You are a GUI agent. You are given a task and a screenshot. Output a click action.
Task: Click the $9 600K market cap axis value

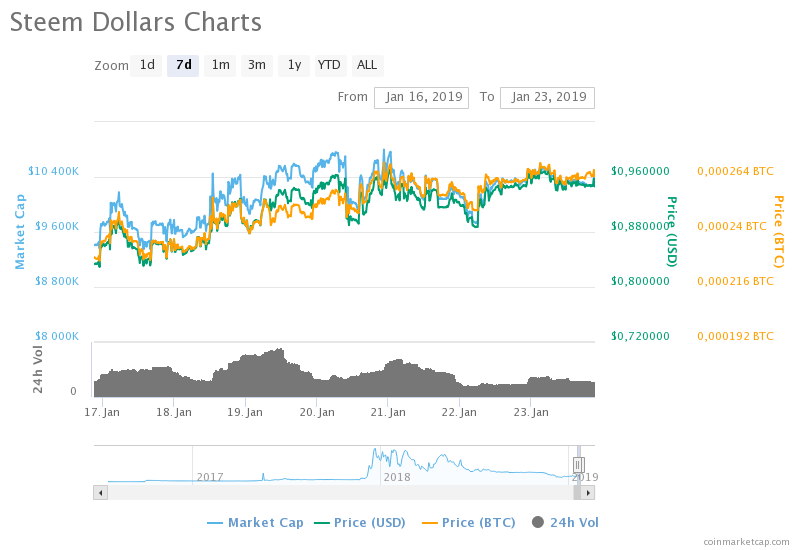point(57,226)
